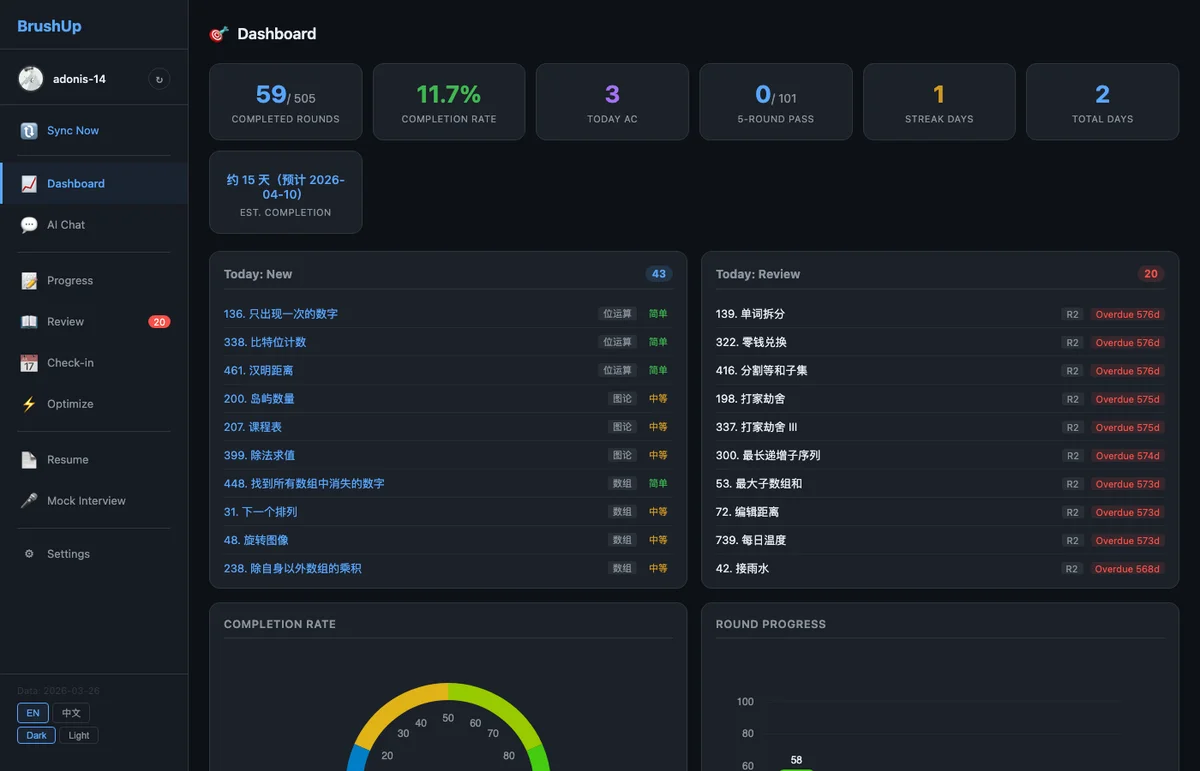This screenshot has width=1200, height=771.
Task: Click the Sync Now label
Action: click(73, 131)
